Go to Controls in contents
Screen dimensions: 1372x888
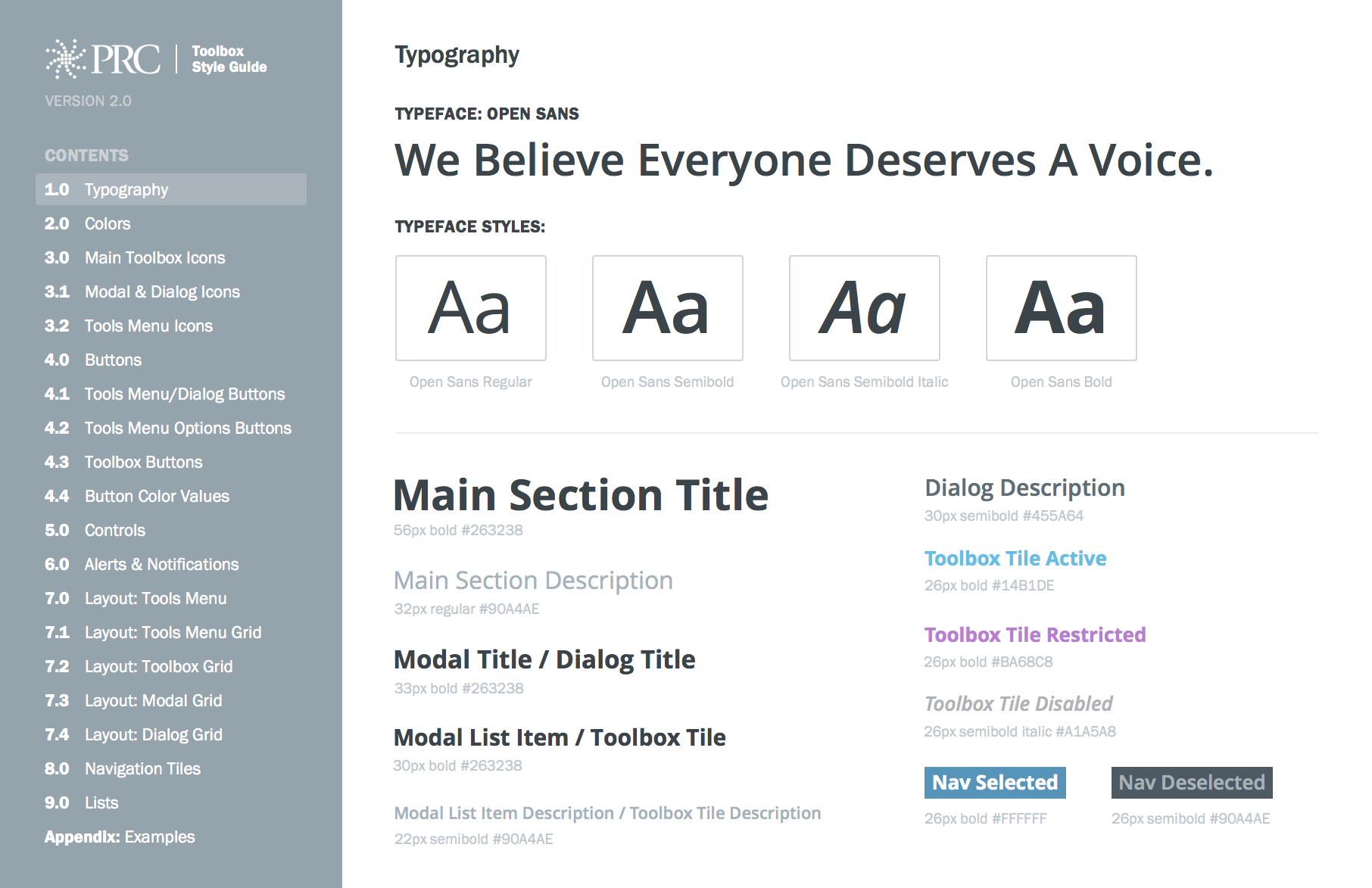114,531
